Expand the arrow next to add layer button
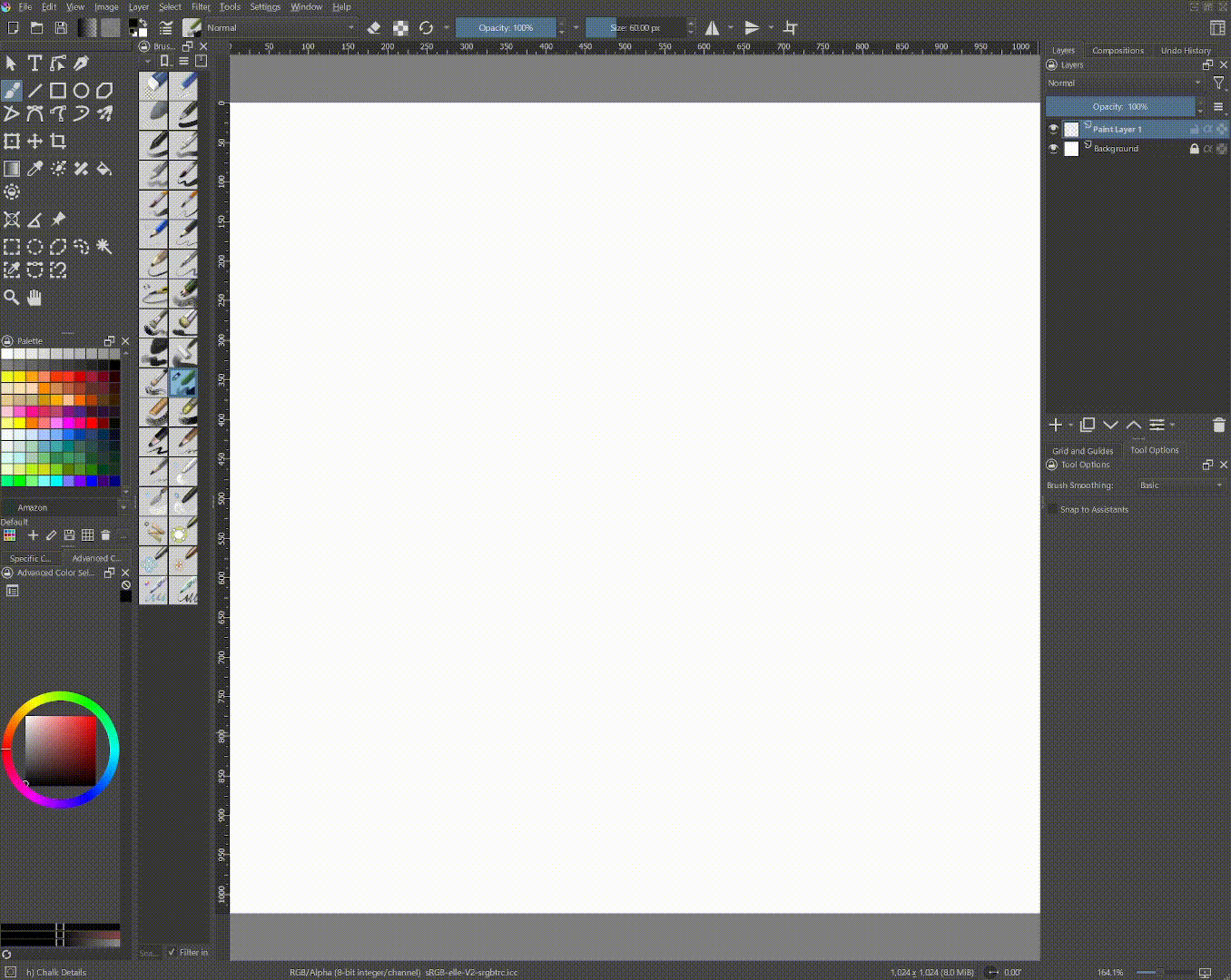This screenshot has height=980, width=1231. [1071, 425]
